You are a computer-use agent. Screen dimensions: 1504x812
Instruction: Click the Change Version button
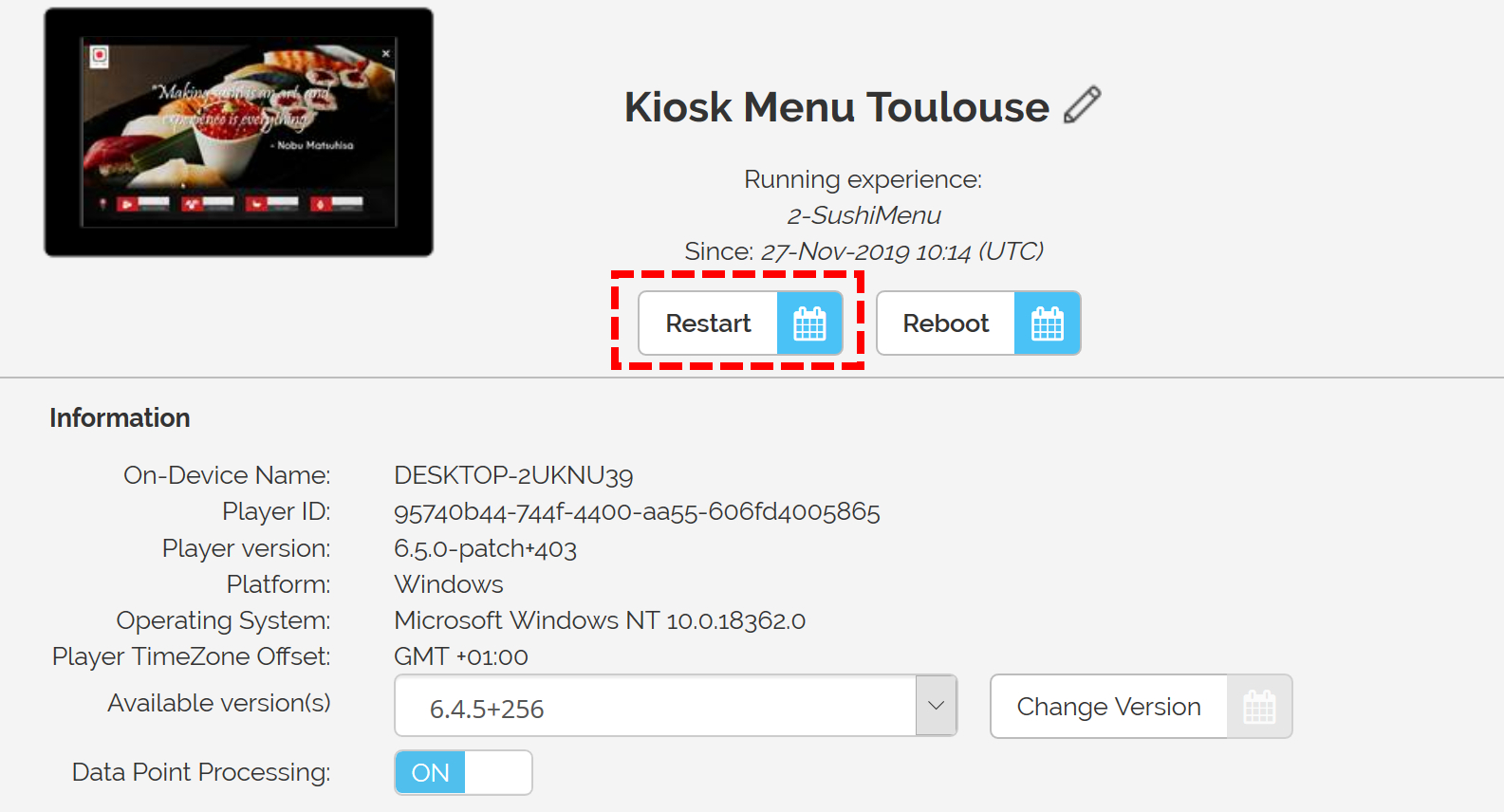pyautogui.click(x=1108, y=707)
